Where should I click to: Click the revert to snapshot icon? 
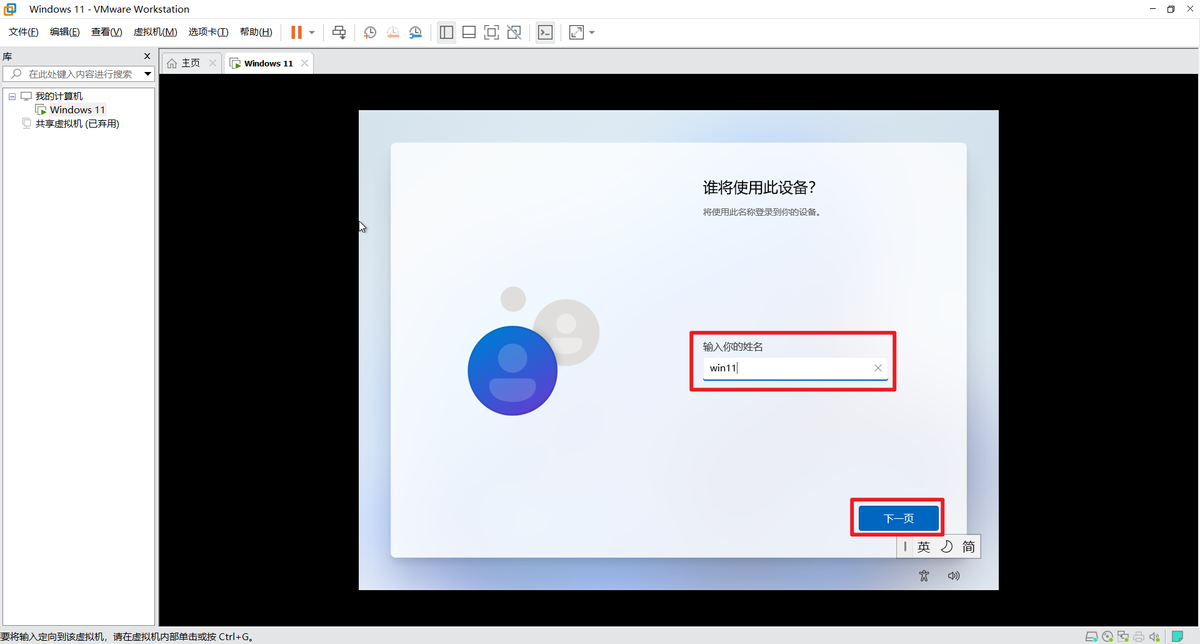click(x=392, y=32)
